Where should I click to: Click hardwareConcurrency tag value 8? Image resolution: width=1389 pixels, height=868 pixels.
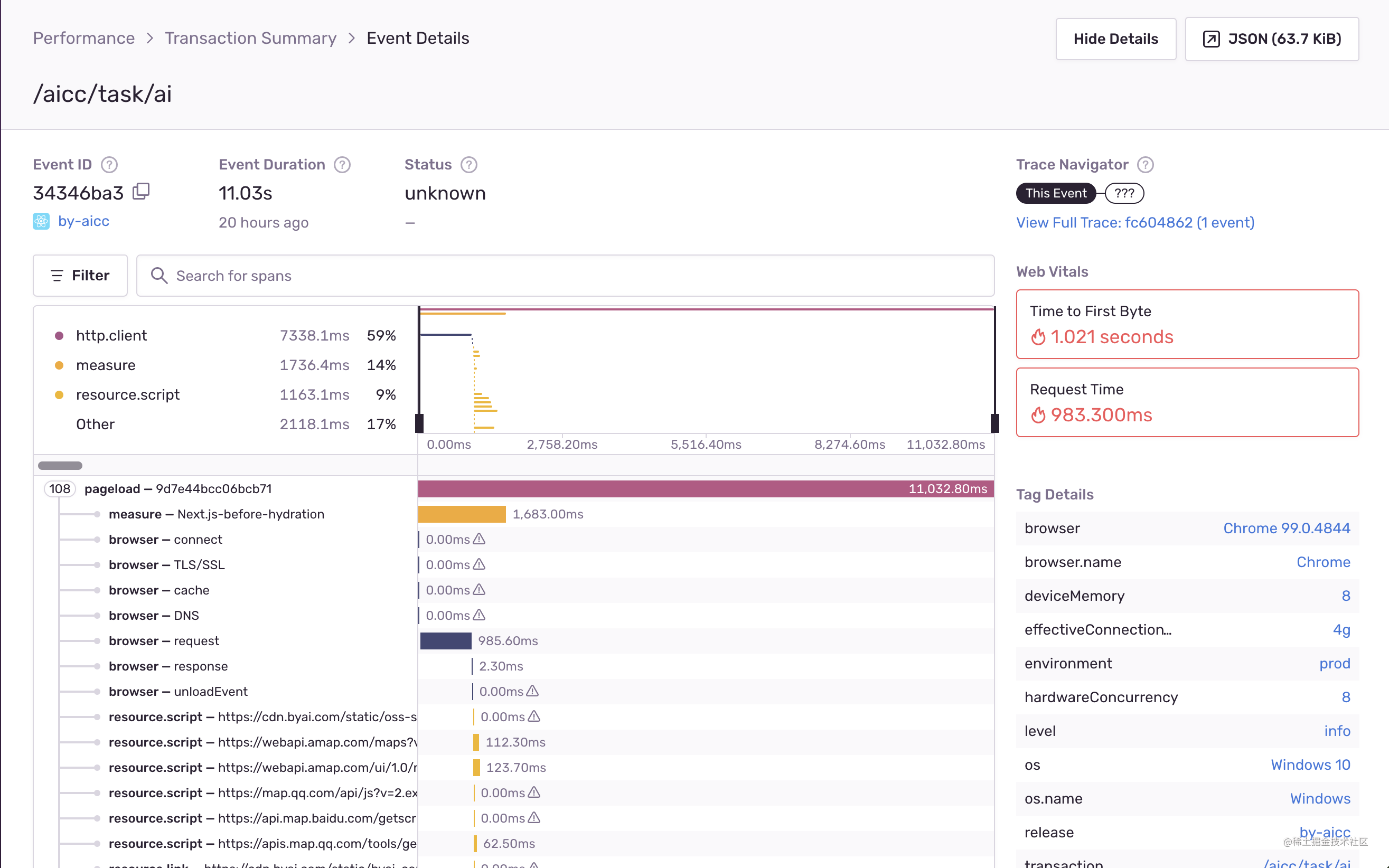click(x=1346, y=697)
